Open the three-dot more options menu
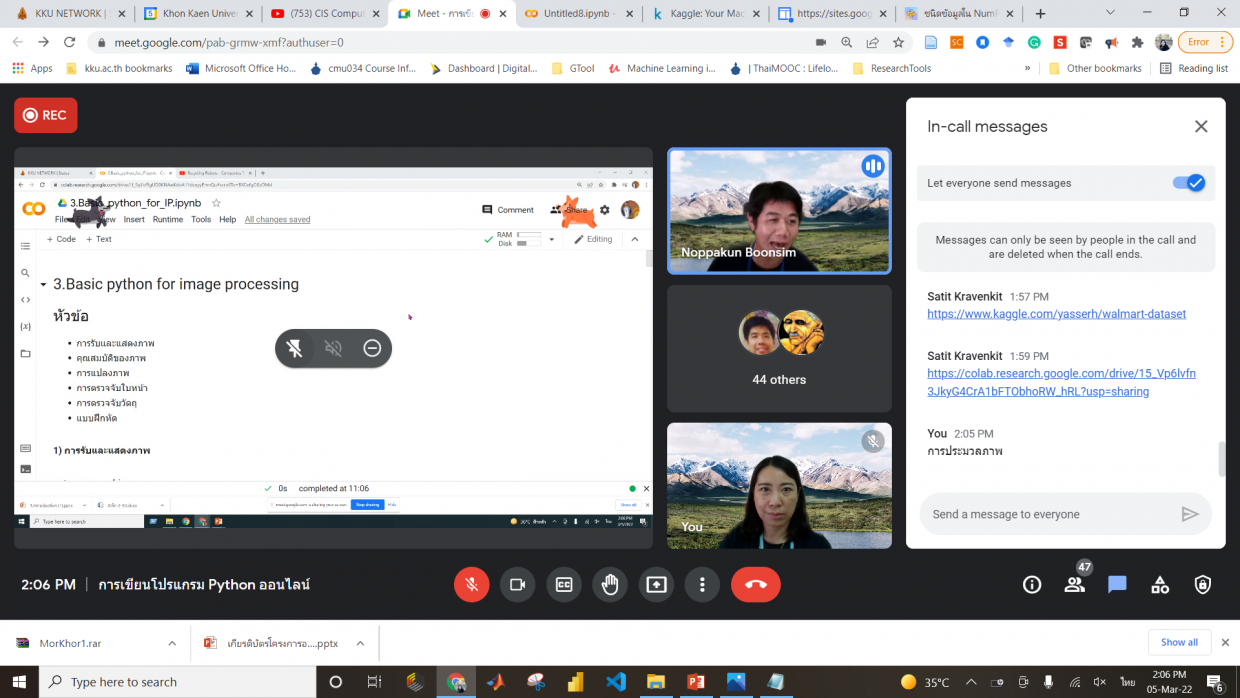Viewport: 1240px width, 698px height. 703,585
